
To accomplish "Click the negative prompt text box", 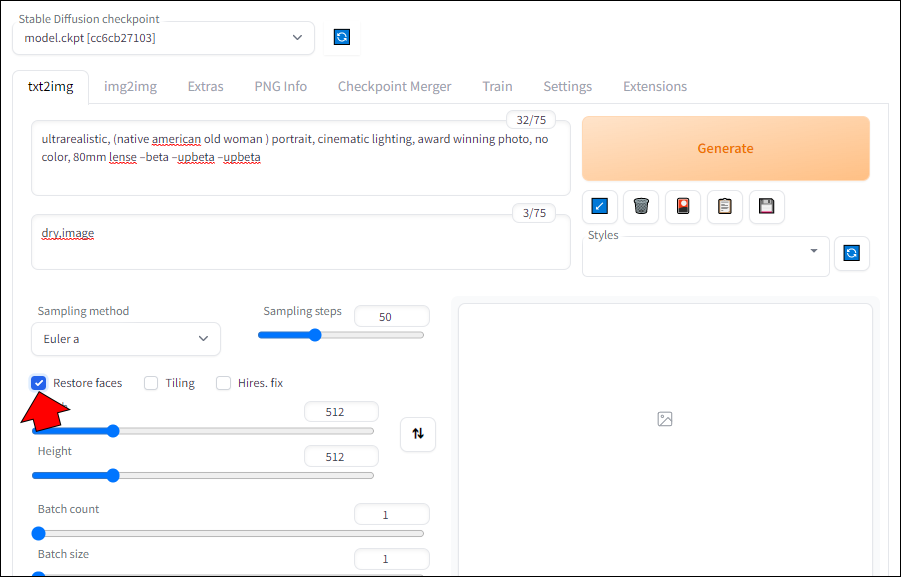I will pyautogui.click(x=300, y=243).
